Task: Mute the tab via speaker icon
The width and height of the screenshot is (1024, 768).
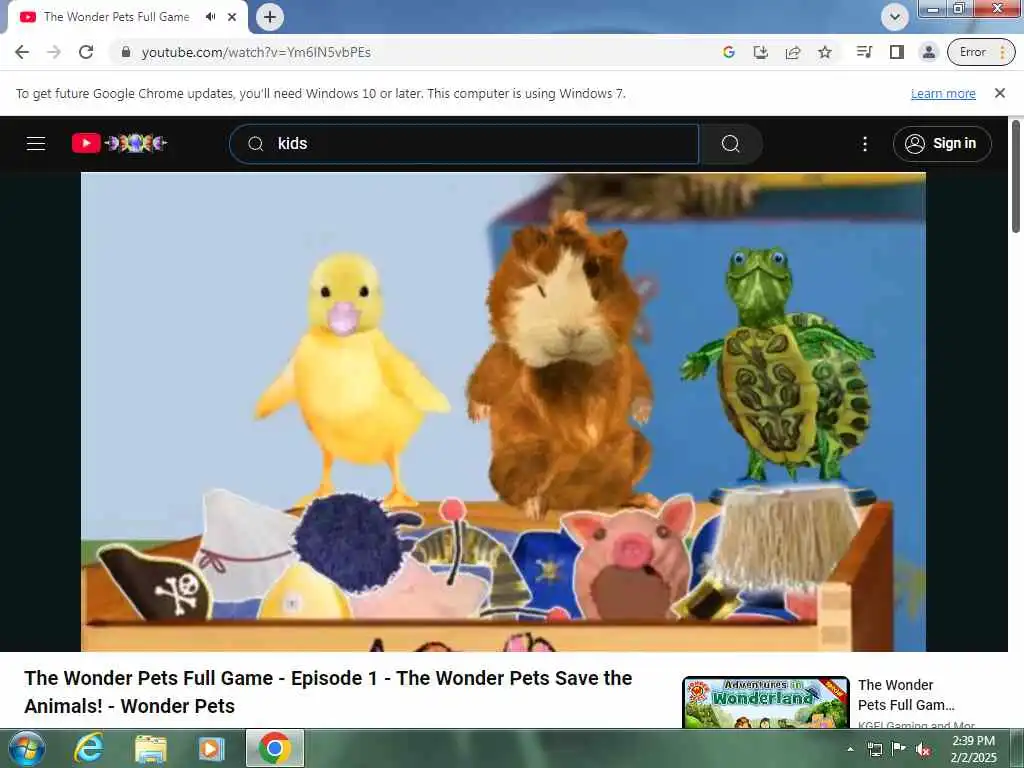Action: (210, 17)
